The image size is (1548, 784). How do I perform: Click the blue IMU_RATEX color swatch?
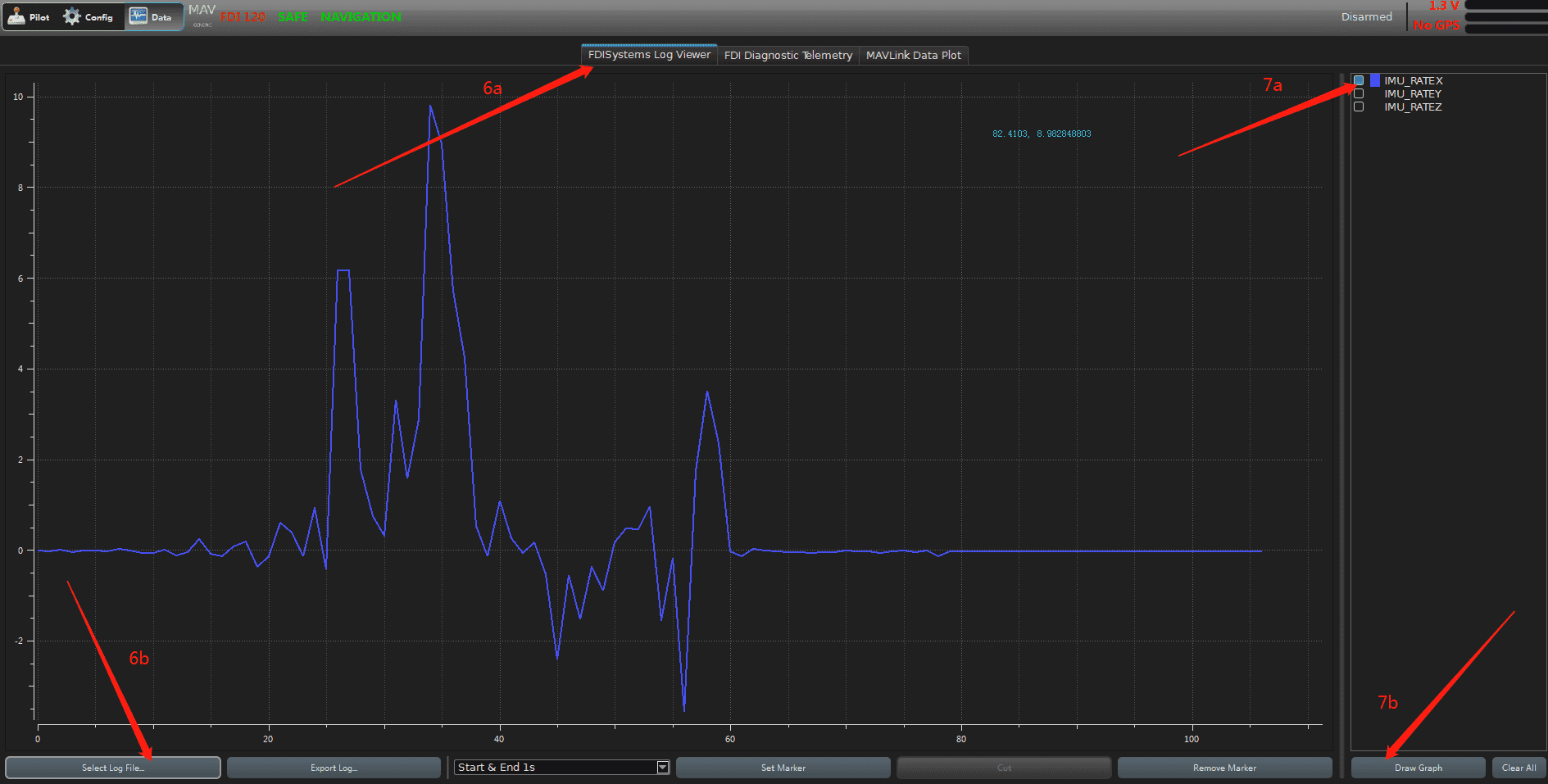point(1374,80)
